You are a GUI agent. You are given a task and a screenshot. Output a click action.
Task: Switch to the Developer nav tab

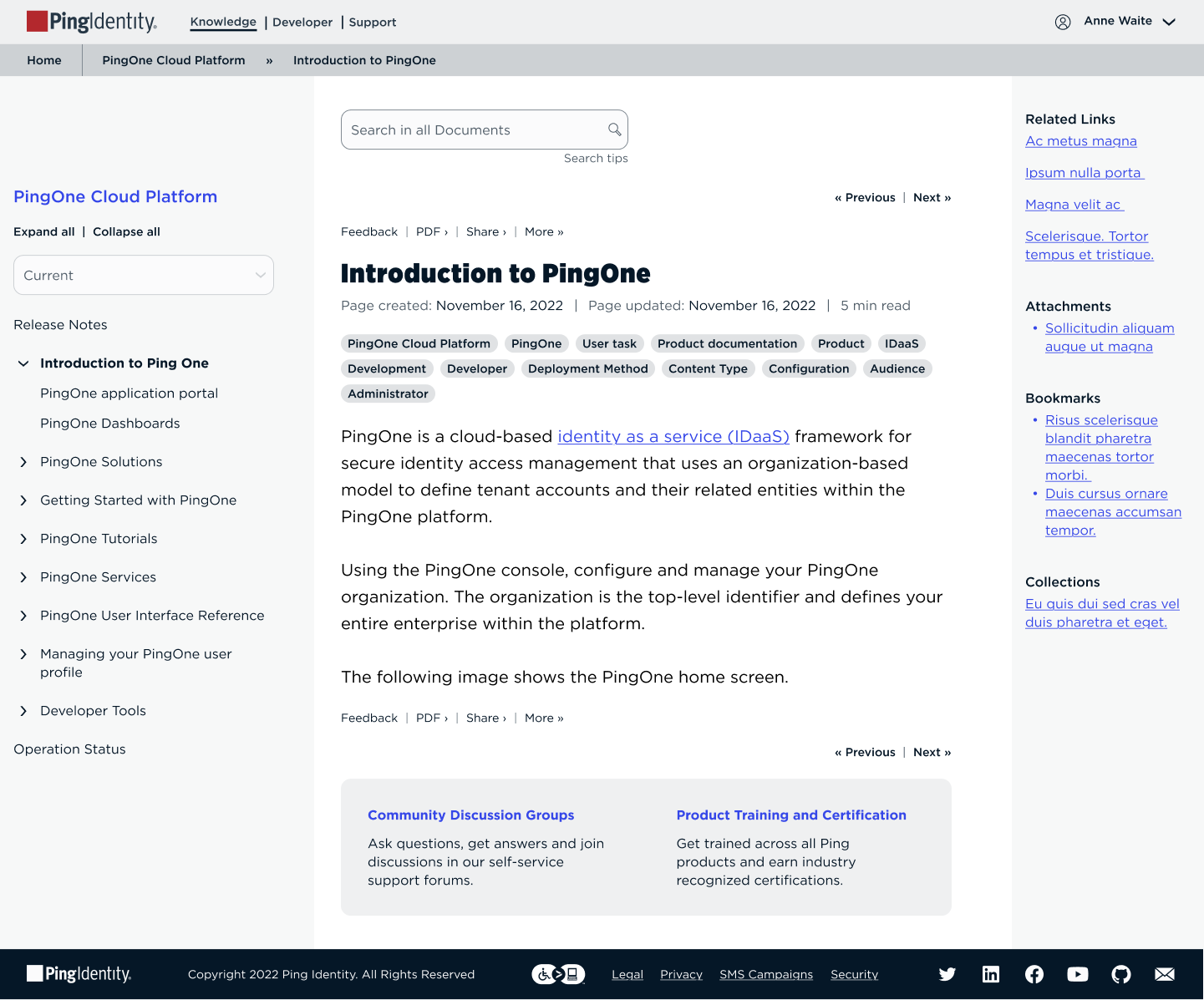point(302,23)
